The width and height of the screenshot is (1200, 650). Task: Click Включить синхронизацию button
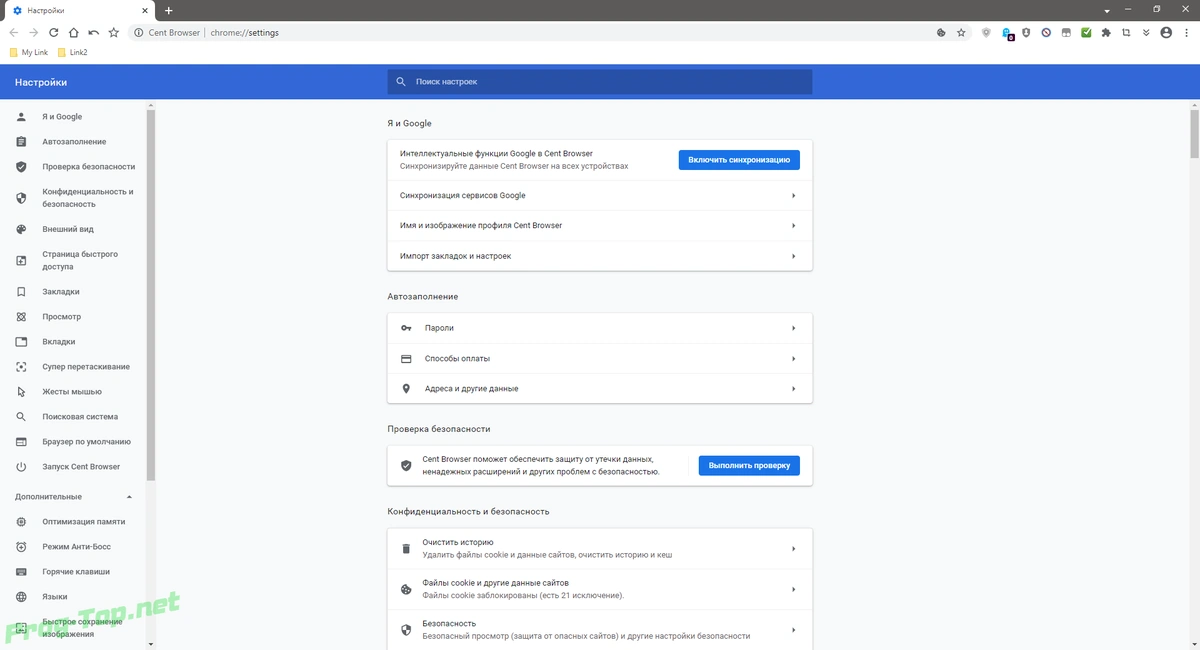click(x=739, y=160)
